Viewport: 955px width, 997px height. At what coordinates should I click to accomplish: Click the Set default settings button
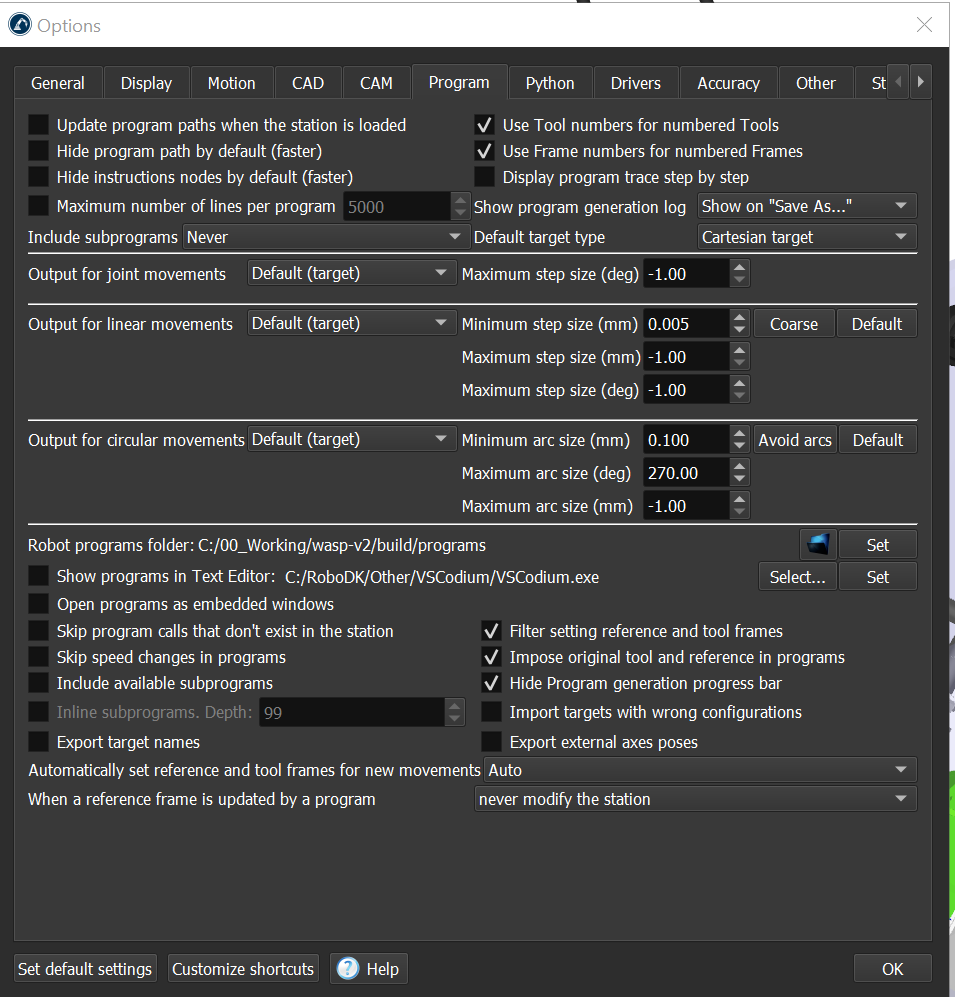pos(85,968)
